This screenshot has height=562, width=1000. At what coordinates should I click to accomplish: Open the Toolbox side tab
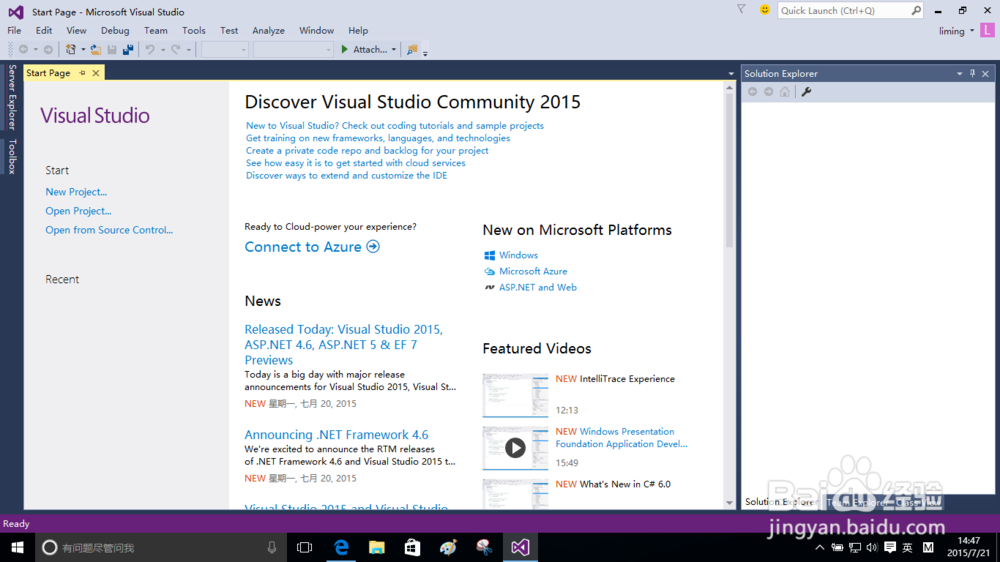coord(11,156)
